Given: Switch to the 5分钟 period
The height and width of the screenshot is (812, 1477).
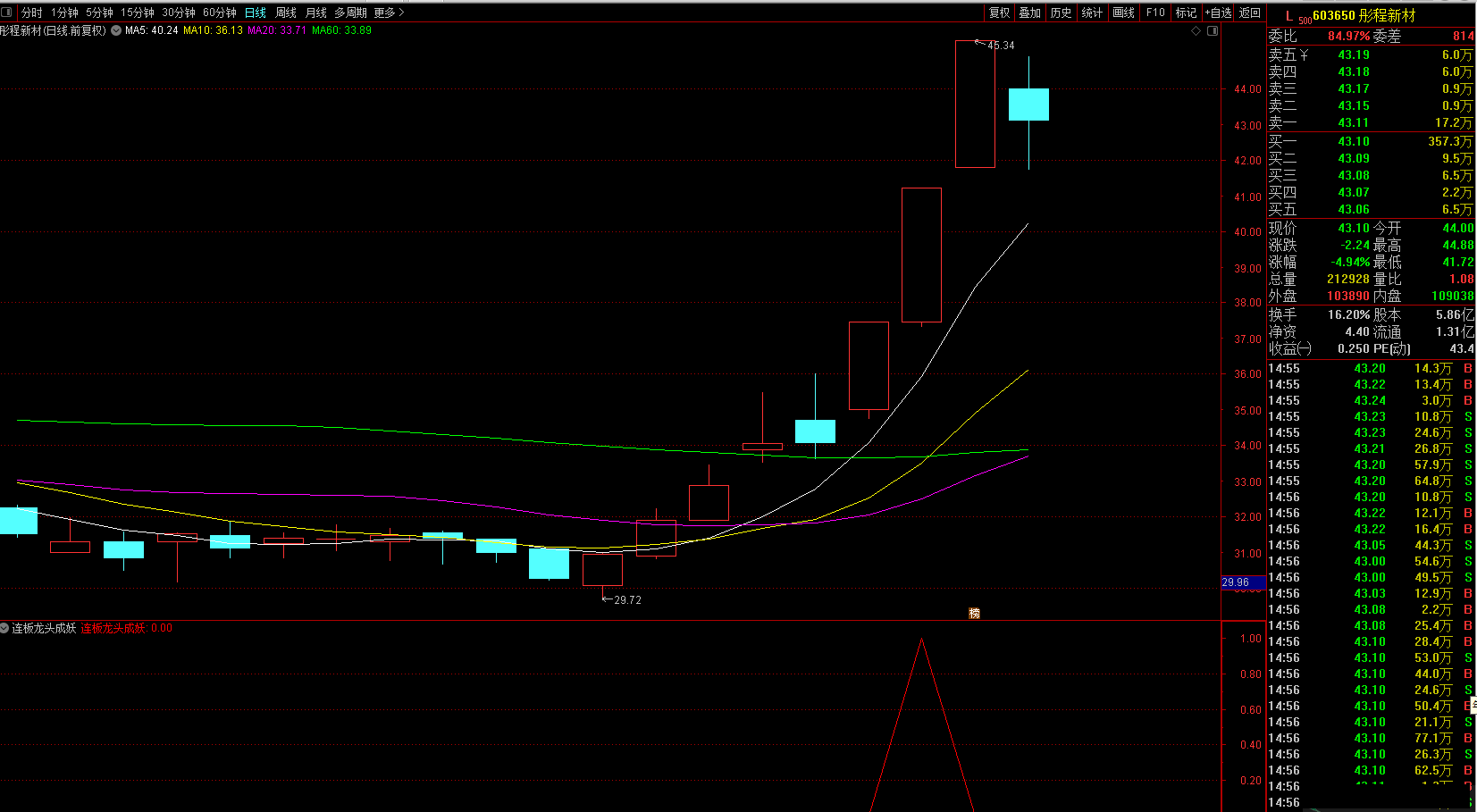Looking at the screenshot, I should (99, 13).
